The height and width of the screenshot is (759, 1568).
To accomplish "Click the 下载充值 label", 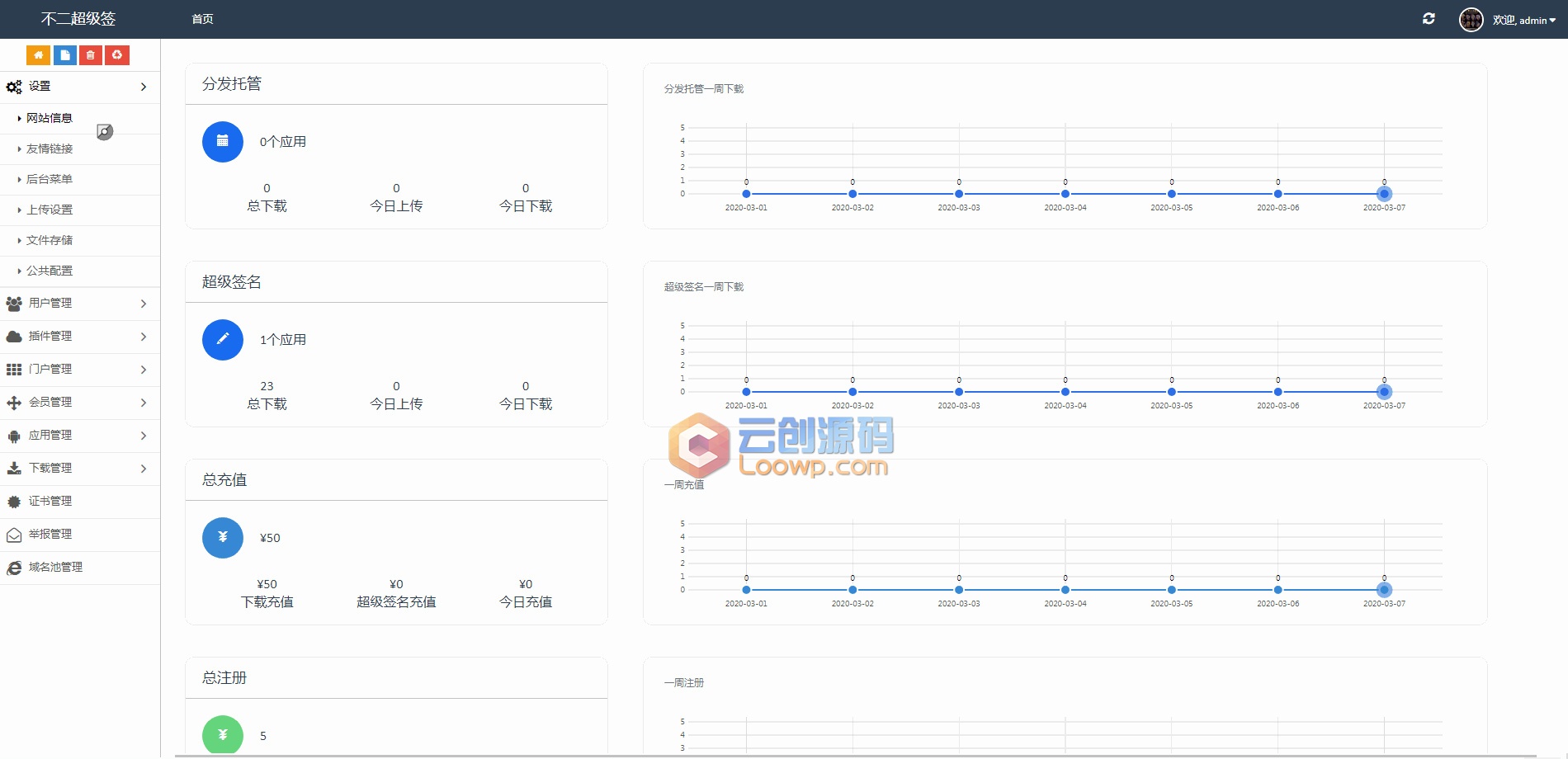I will [267, 602].
